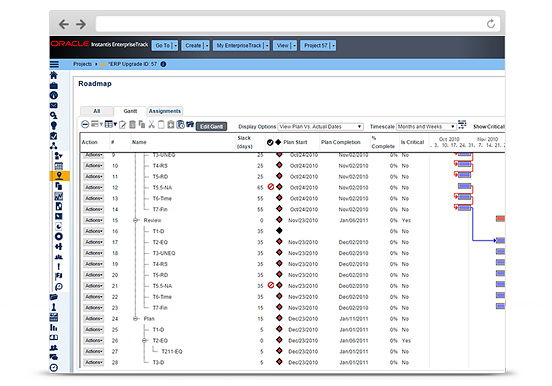Screen dimensions: 552x386
Task: Reload the page in the browser
Action: [x=491, y=24]
